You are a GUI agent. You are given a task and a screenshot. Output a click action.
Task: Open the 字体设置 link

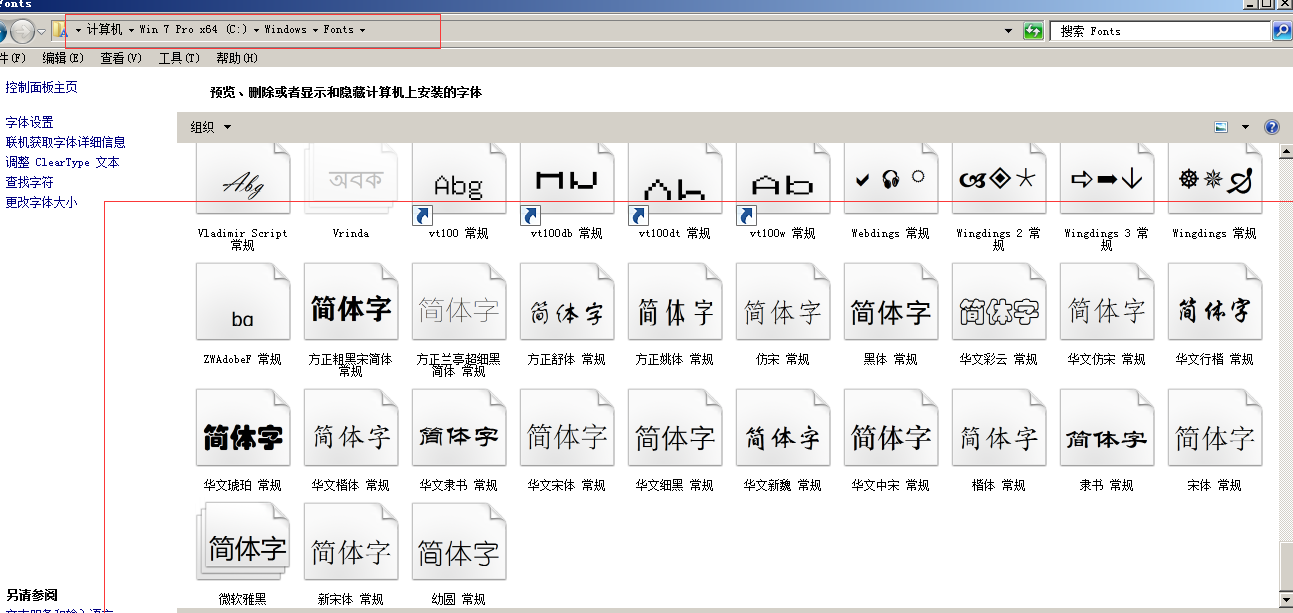tap(30, 122)
